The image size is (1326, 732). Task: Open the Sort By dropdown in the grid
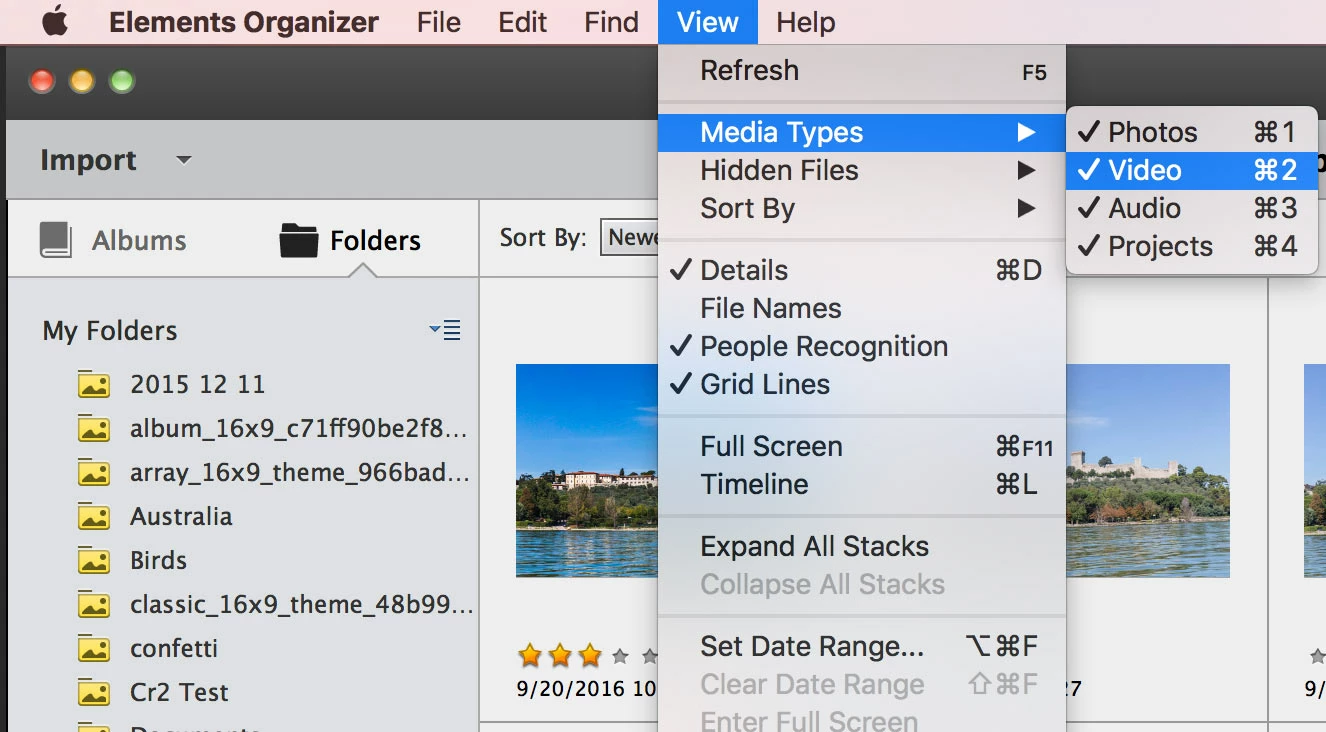pos(630,238)
